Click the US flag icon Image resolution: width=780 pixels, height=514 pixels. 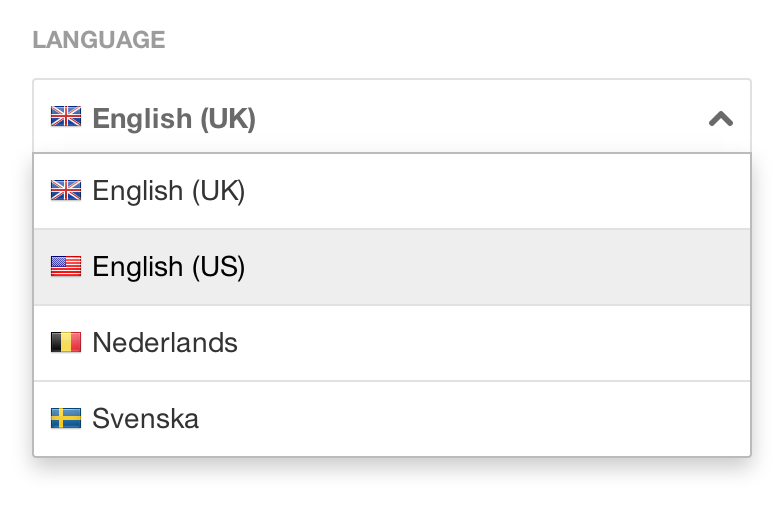pos(65,266)
